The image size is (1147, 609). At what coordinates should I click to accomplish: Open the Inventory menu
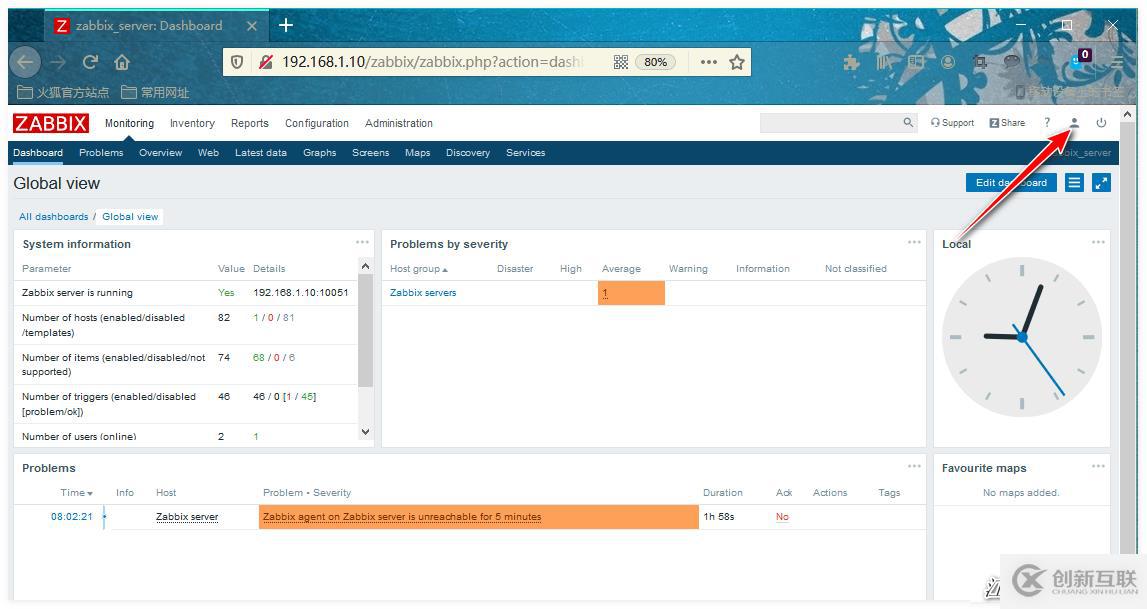click(x=192, y=123)
